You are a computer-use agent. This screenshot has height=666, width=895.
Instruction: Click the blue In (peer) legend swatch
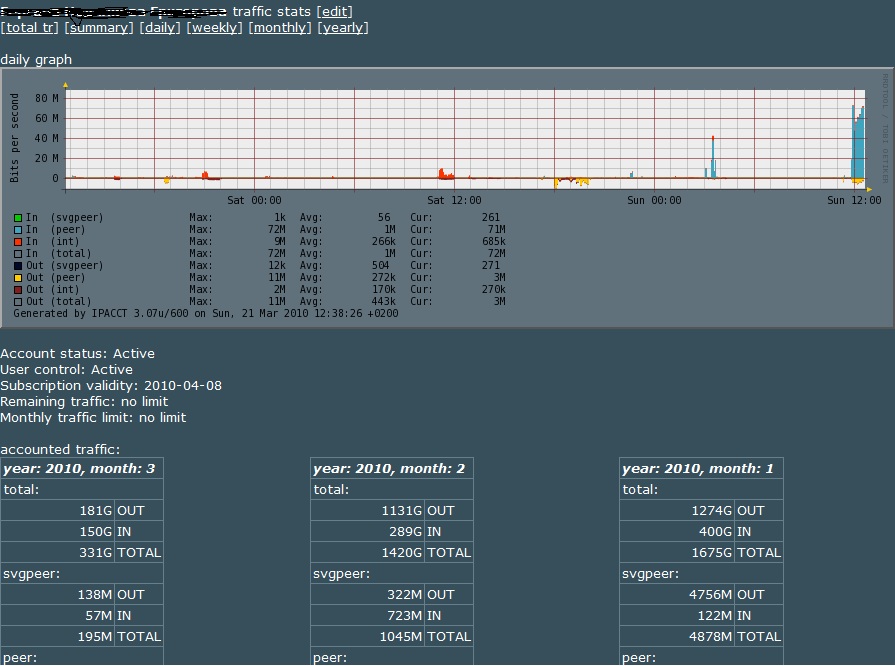[18, 229]
